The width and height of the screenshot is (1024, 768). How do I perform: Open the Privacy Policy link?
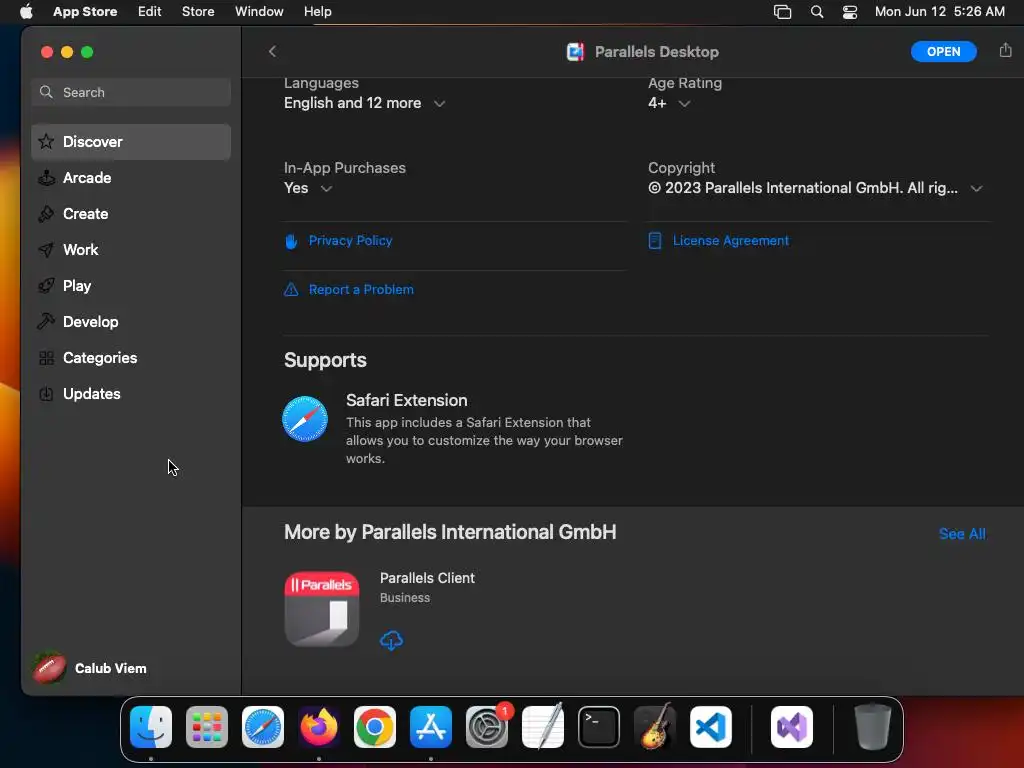point(351,240)
